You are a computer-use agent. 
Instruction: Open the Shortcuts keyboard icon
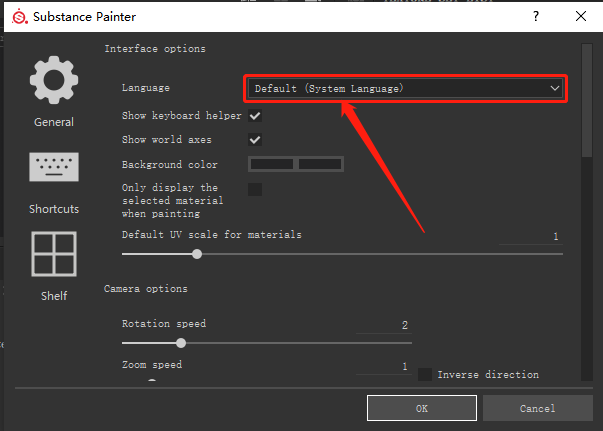[x=54, y=167]
